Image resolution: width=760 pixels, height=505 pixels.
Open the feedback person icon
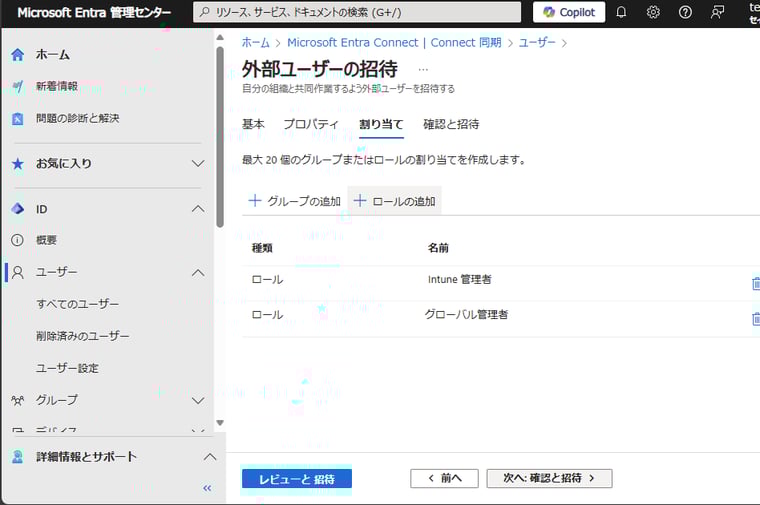coord(717,13)
